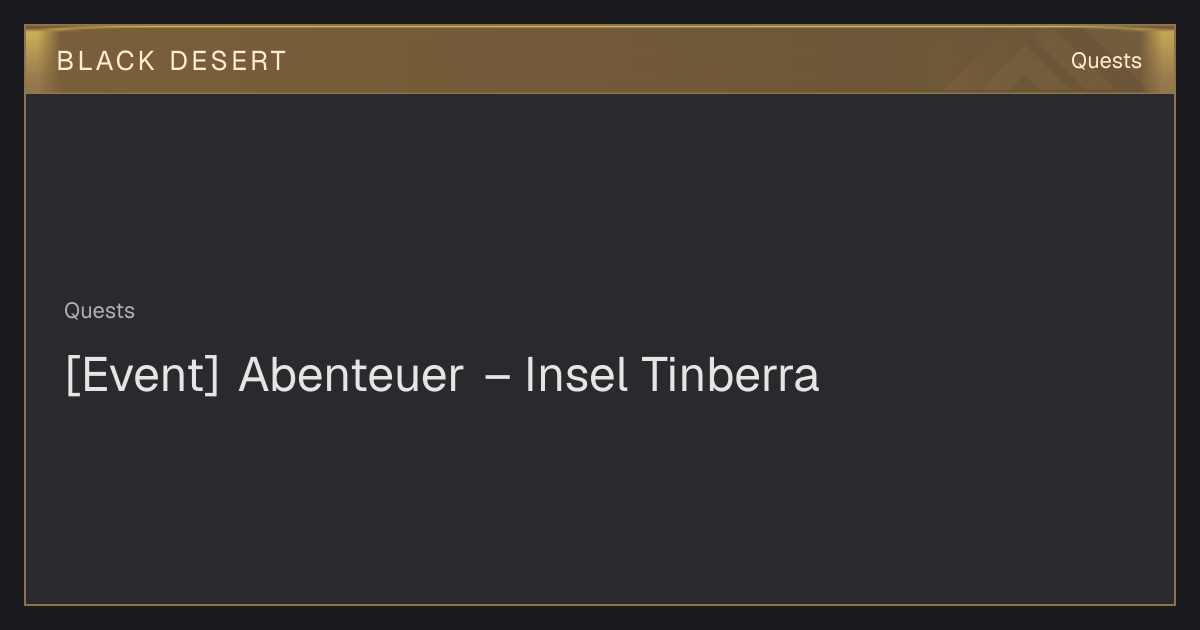This screenshot has height=630, width=1200.
Task: Click the [Event] tag in the title
Action: [x=142, y=376]
